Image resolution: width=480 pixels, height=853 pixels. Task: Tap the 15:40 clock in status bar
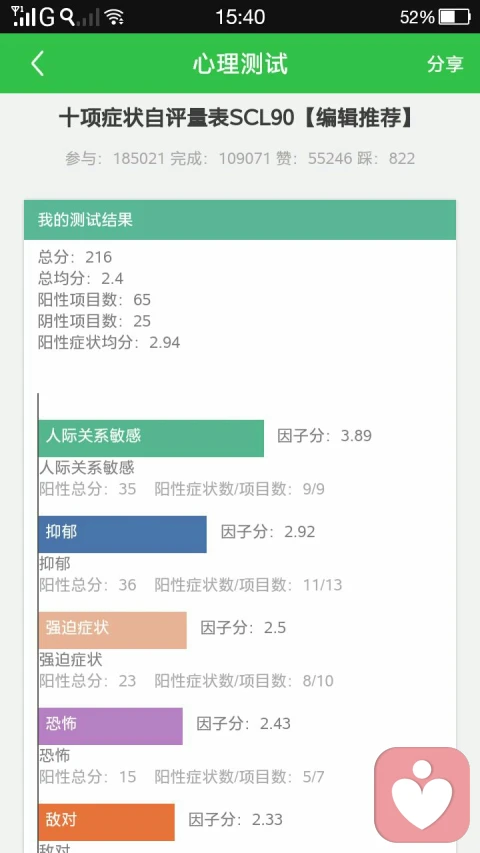coord(240,17)
